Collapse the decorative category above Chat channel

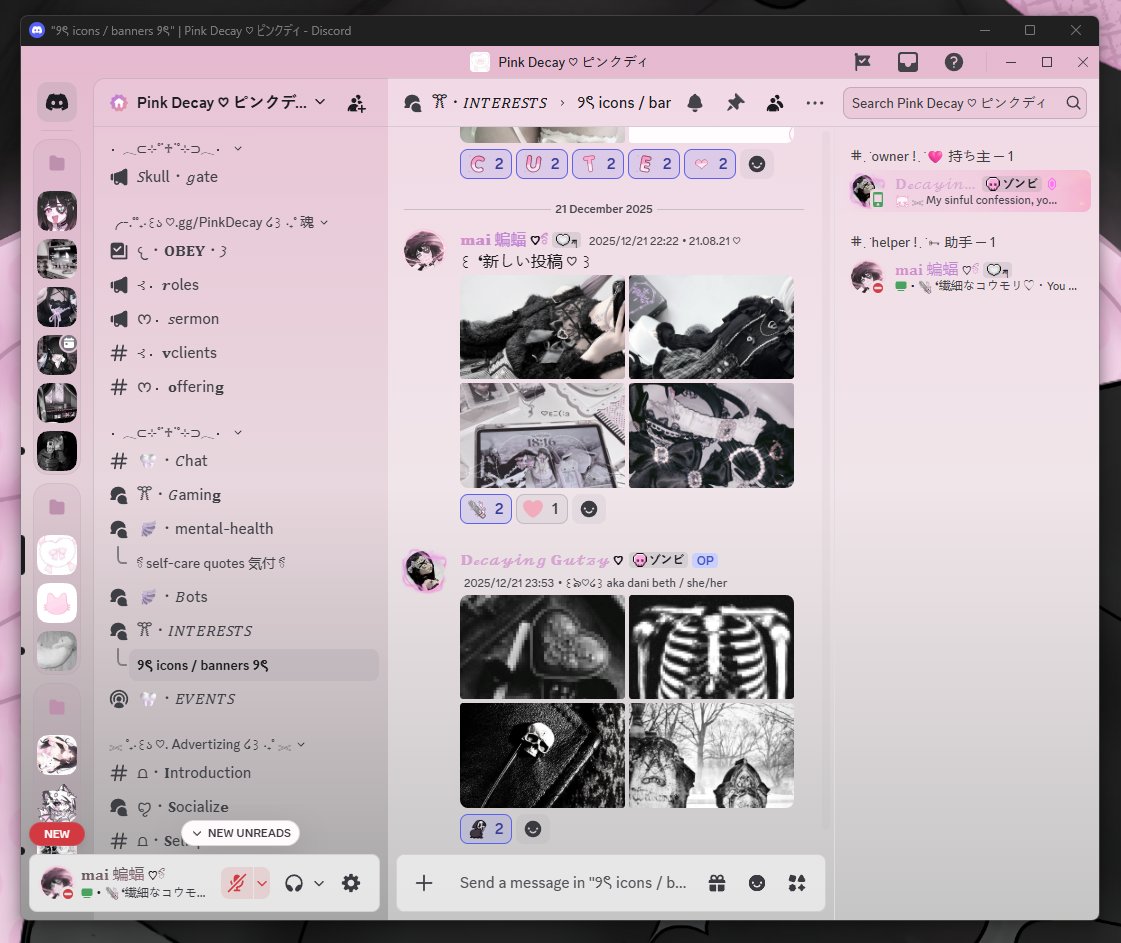tap(177, 433)
